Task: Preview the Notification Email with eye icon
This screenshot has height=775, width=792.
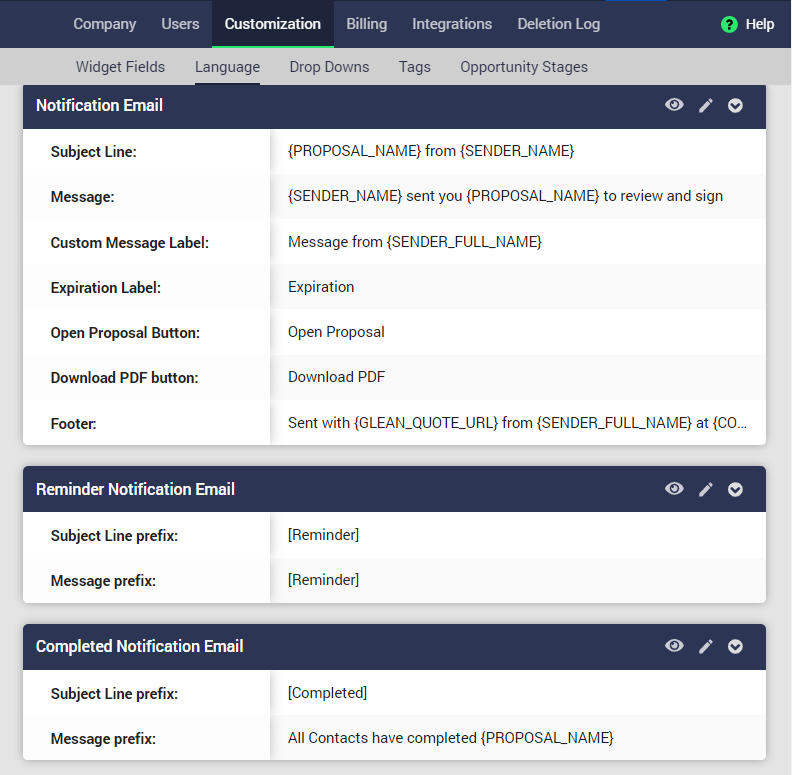Action: (674, 105)
